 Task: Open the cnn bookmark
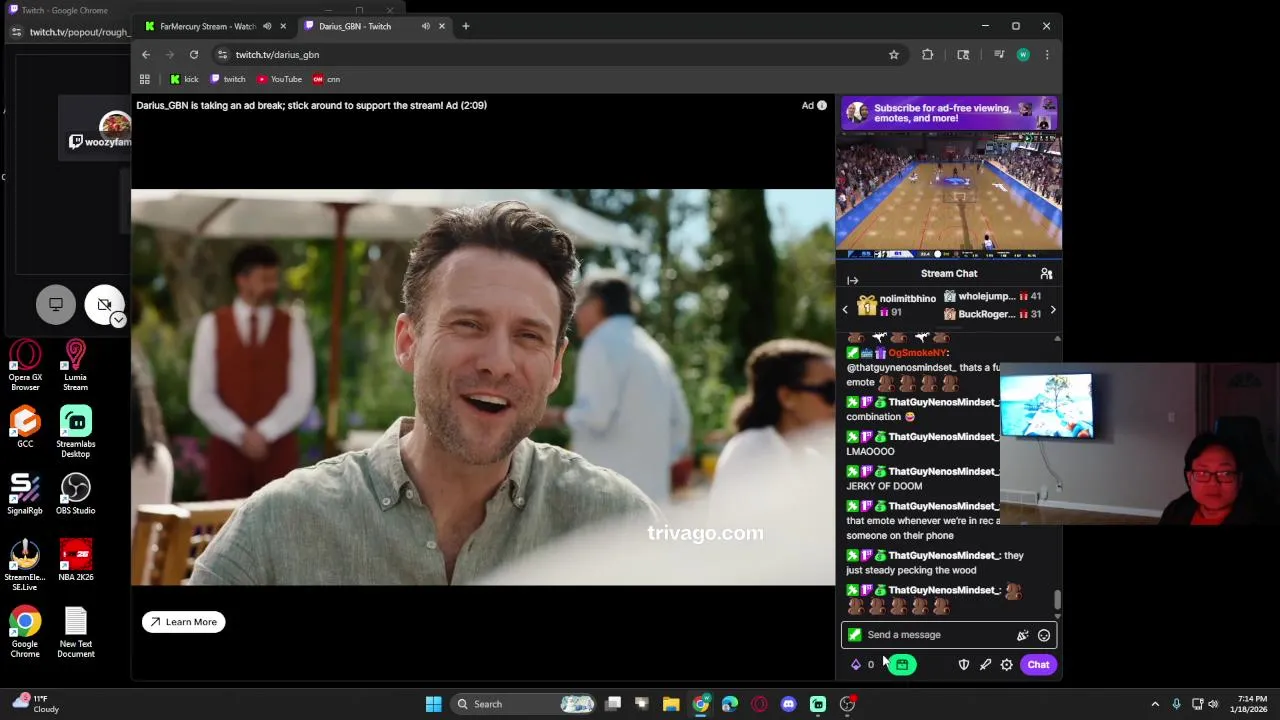[x=326, y=79]
